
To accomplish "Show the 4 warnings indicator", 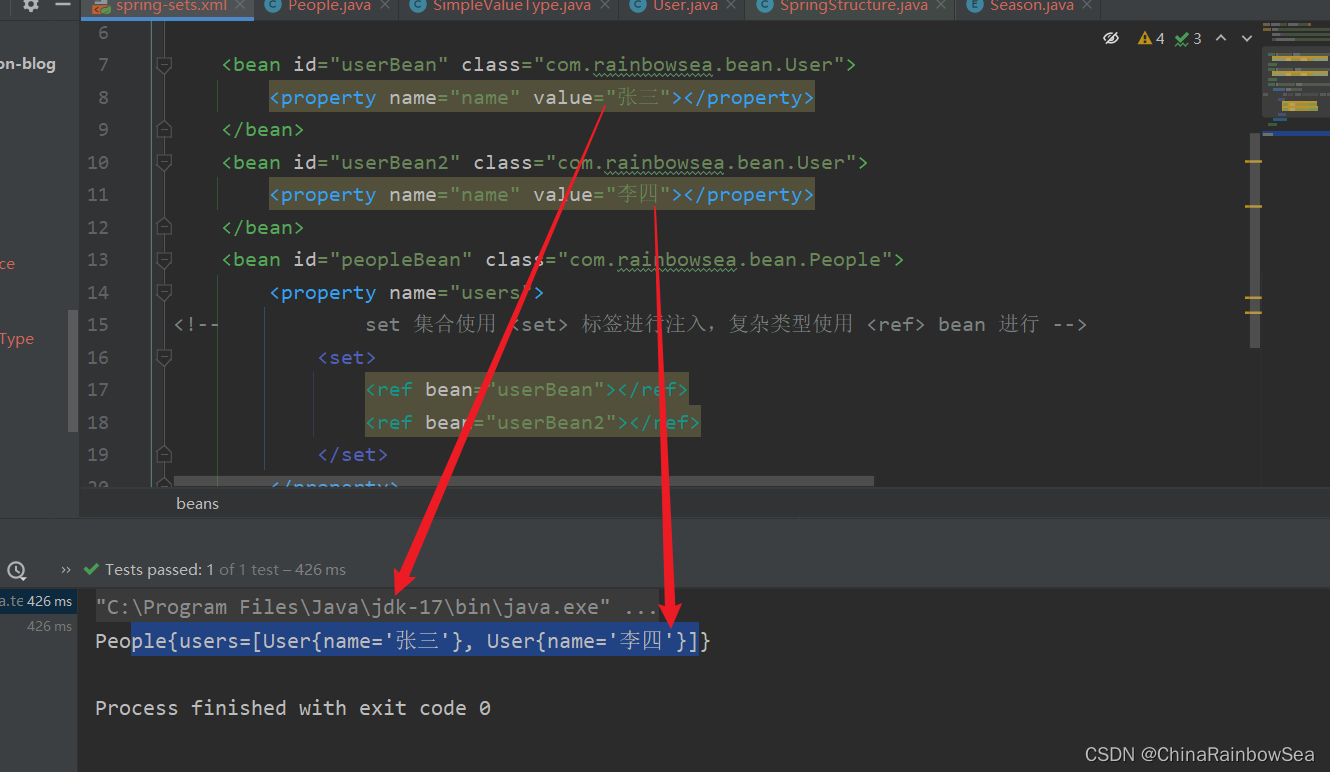I will pos(1151,38).
